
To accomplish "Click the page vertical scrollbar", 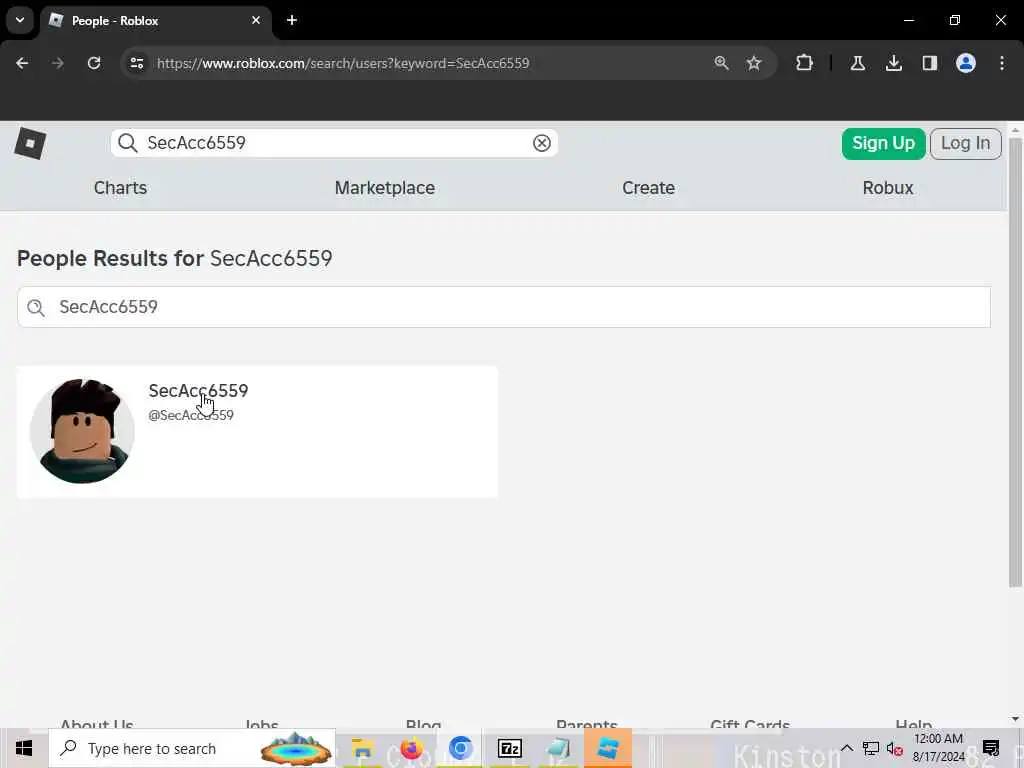I will pyautogui.click(x=1015, y=363).
